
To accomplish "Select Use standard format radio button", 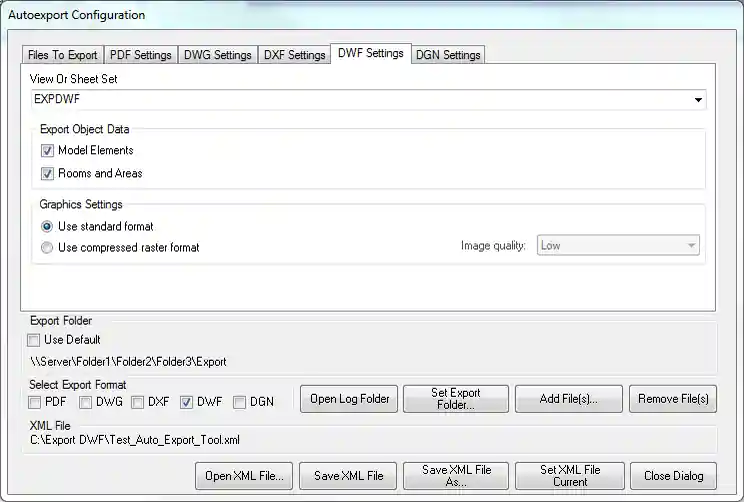I will tap(47, 226).
